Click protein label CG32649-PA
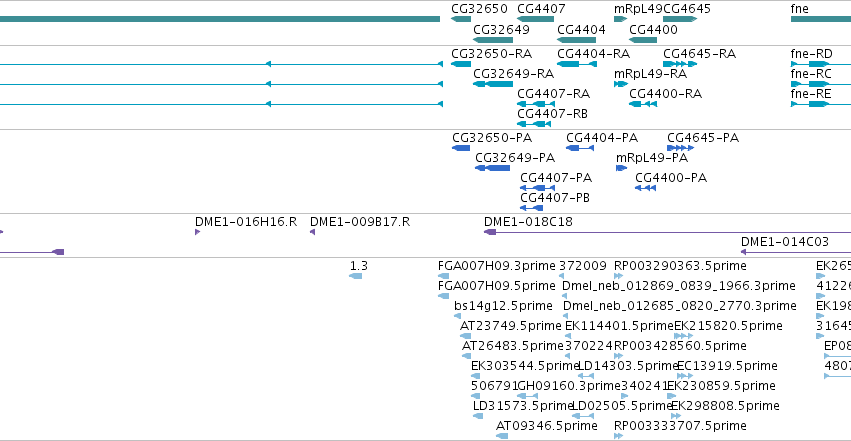The width and height of the screenshot is (851, 441). coord(515,158)
